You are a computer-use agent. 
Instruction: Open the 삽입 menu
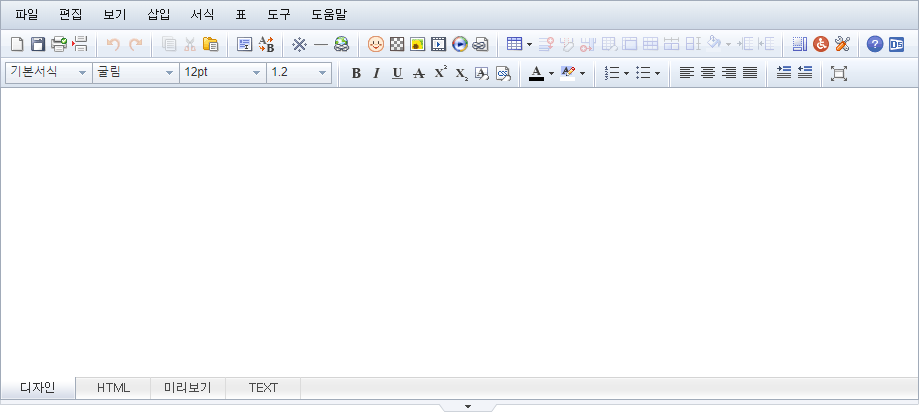coord(158,15)
